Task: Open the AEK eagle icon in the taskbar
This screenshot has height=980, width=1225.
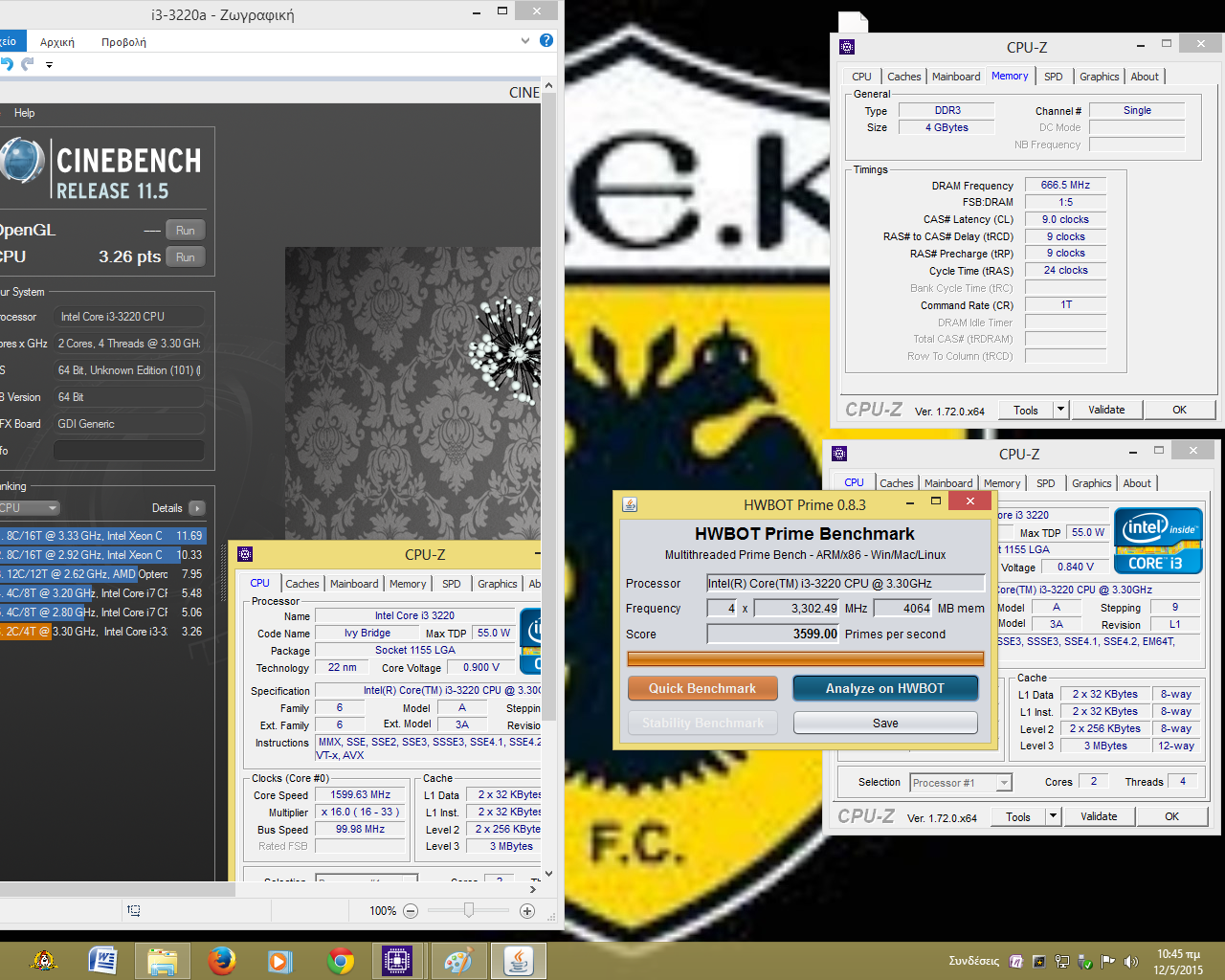Action: 43,960
